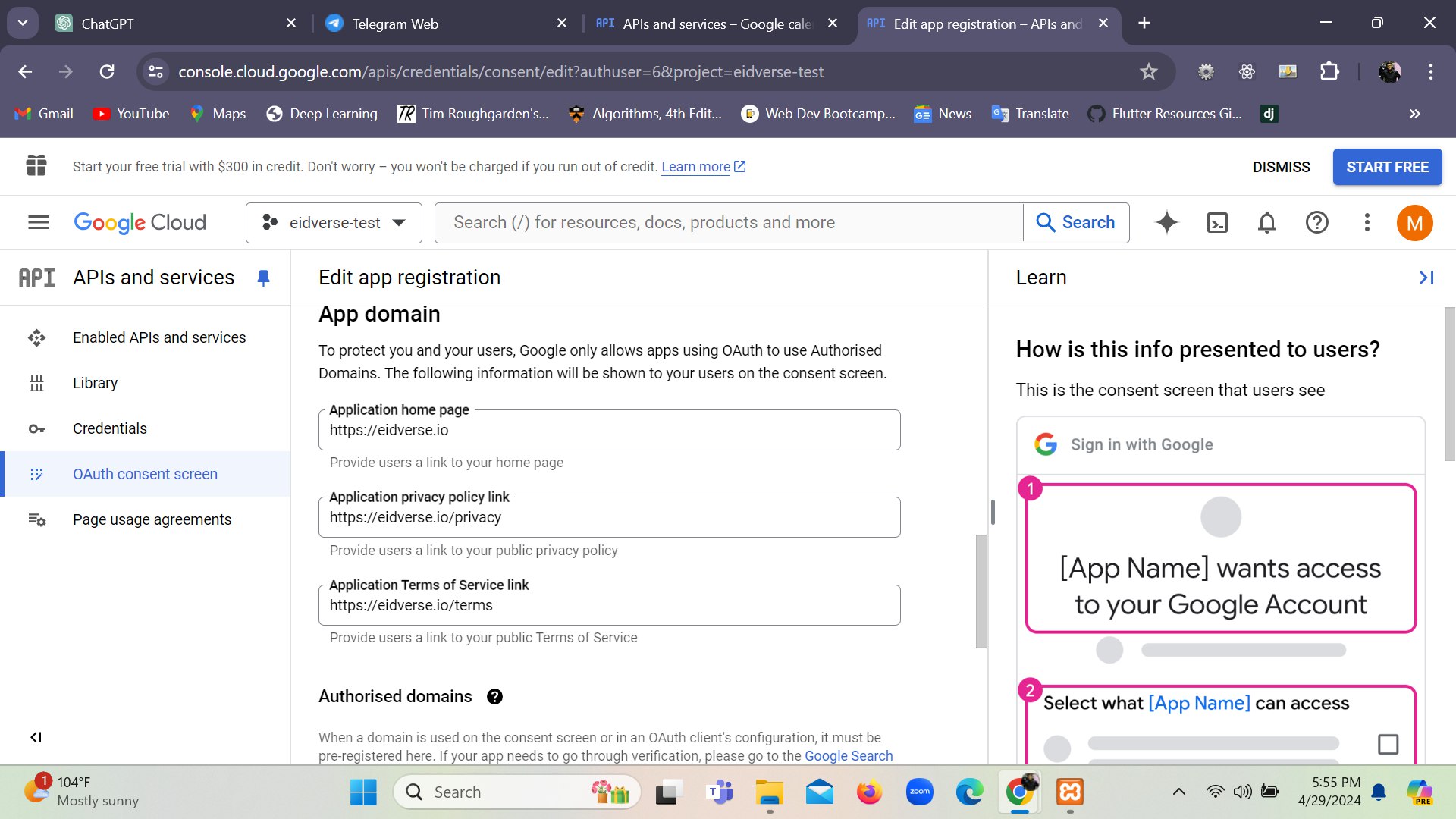Open the Flutter Resources bookmark

point(1165,114)
